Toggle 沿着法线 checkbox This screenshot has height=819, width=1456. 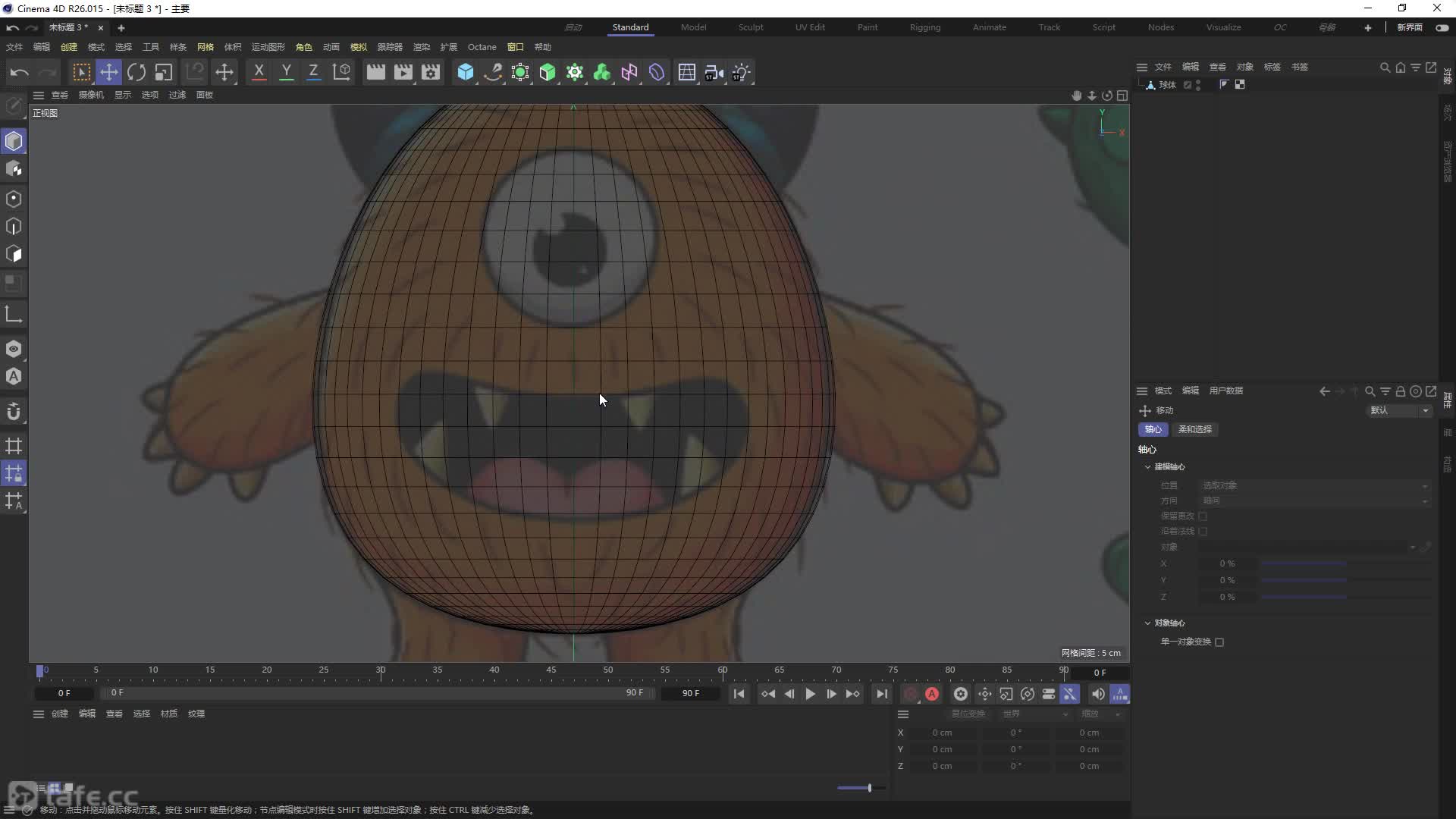1203,532
